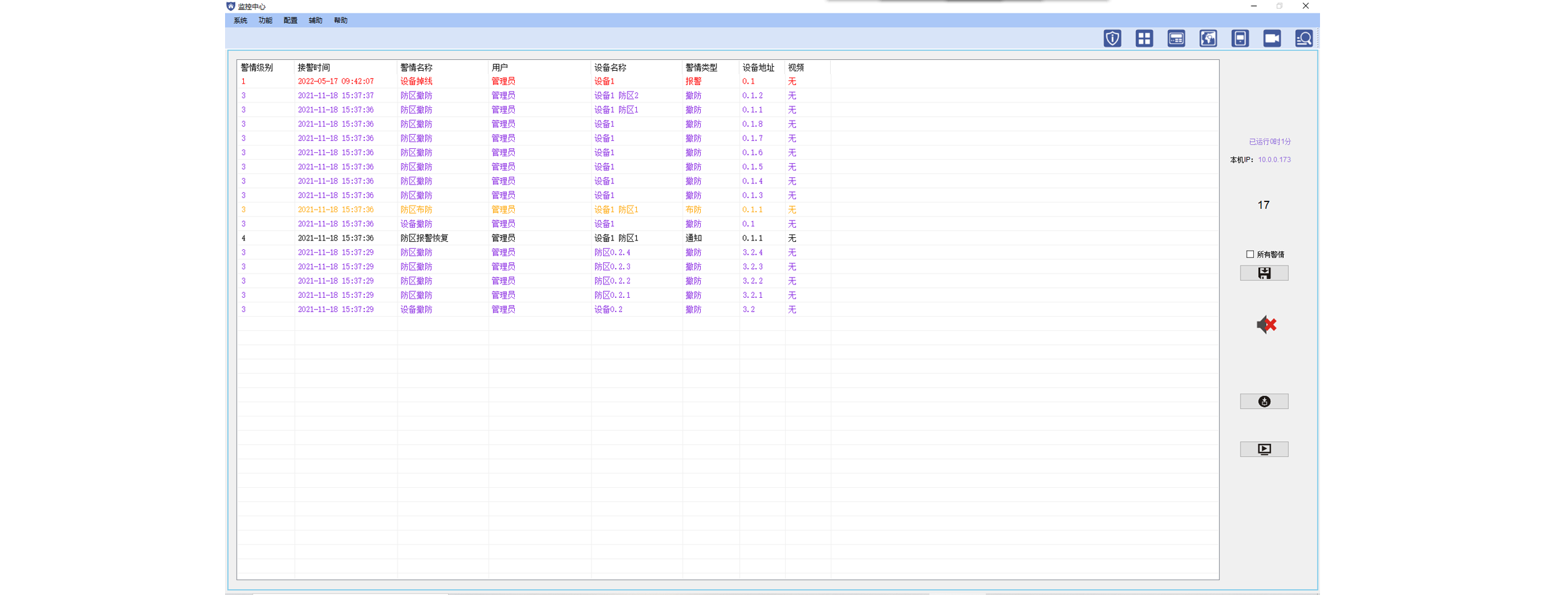Click the monitoring center app logo
The width and height of the screenshot is (1568, 595).
click(230, 6)
